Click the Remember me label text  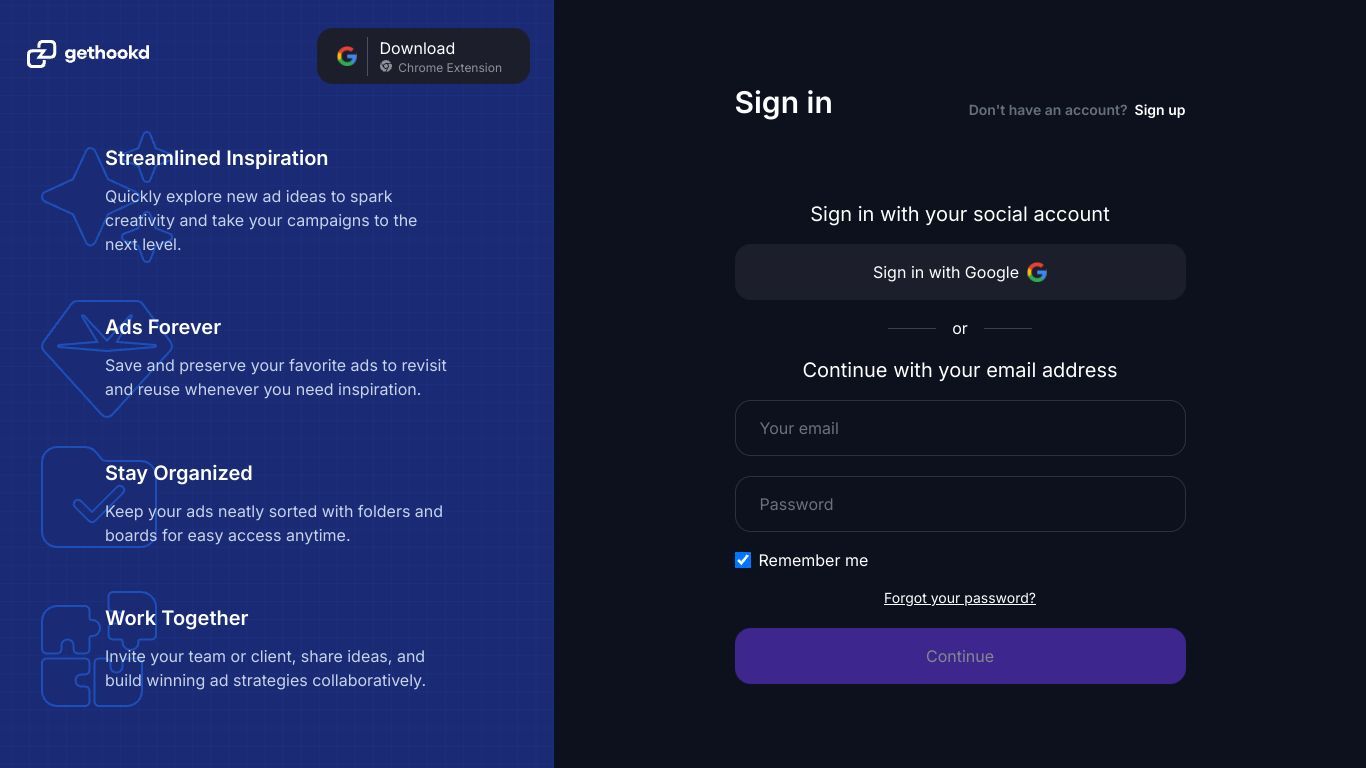click(x=813, y=560)
